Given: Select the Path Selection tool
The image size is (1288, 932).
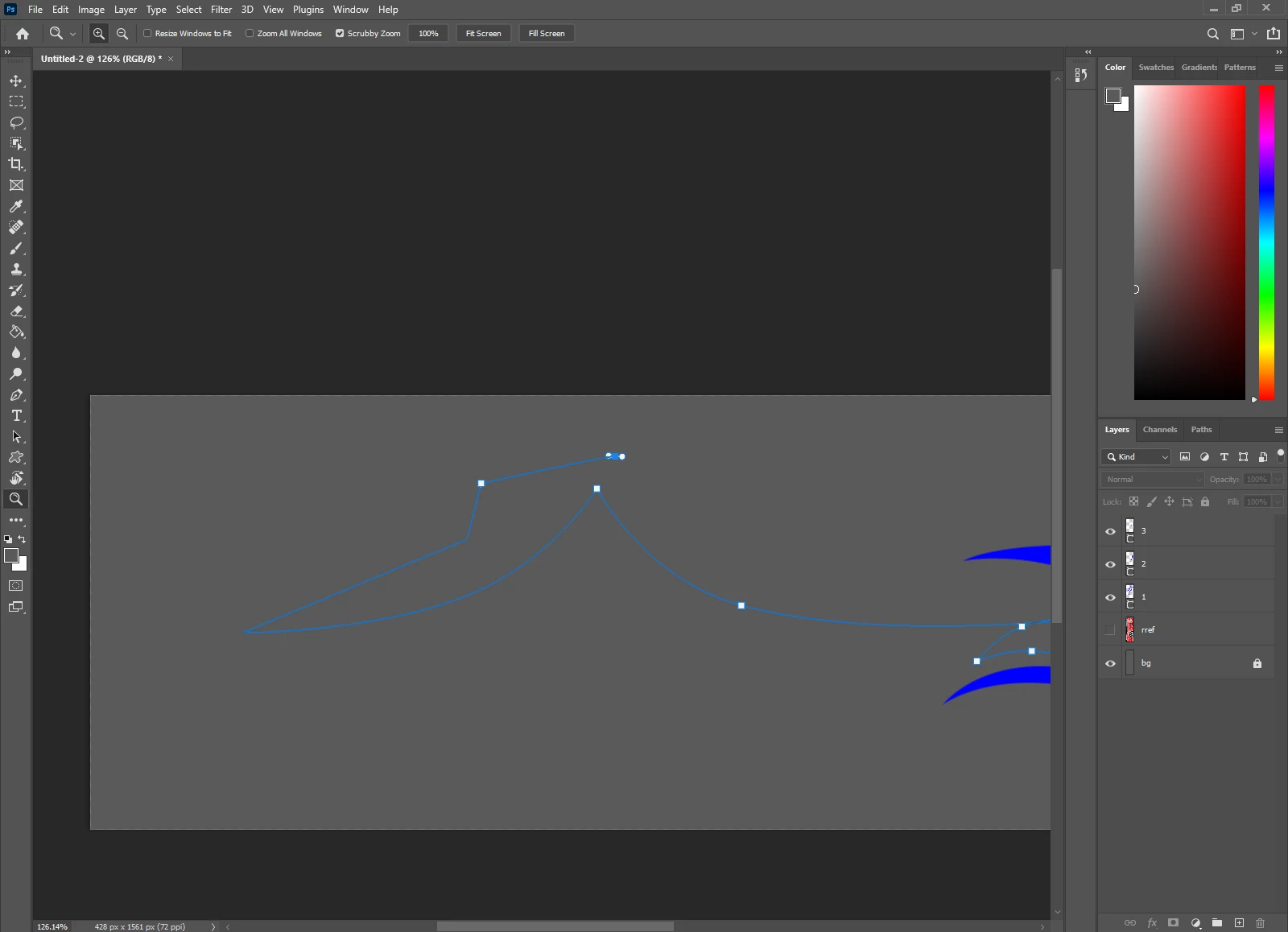Looking at the screenshot, I should point(16,436).
